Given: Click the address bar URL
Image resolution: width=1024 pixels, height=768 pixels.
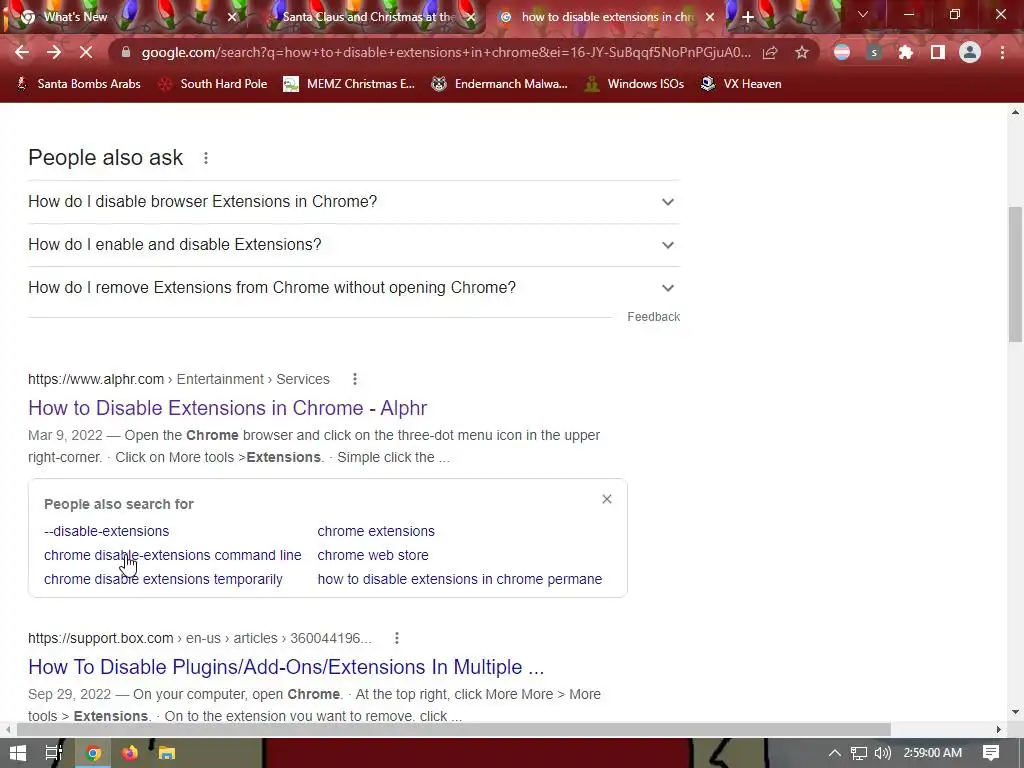Looking at the screenshot, I should pyautogui.click(x=445, y=52).
